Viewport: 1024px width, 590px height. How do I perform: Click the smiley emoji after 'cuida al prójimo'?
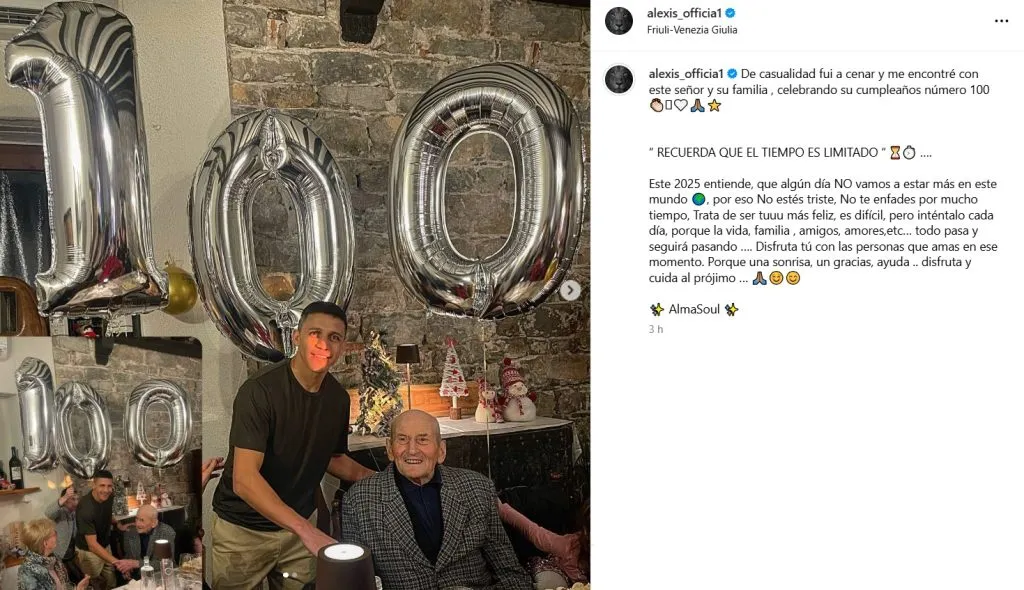[x=778, y=277]
